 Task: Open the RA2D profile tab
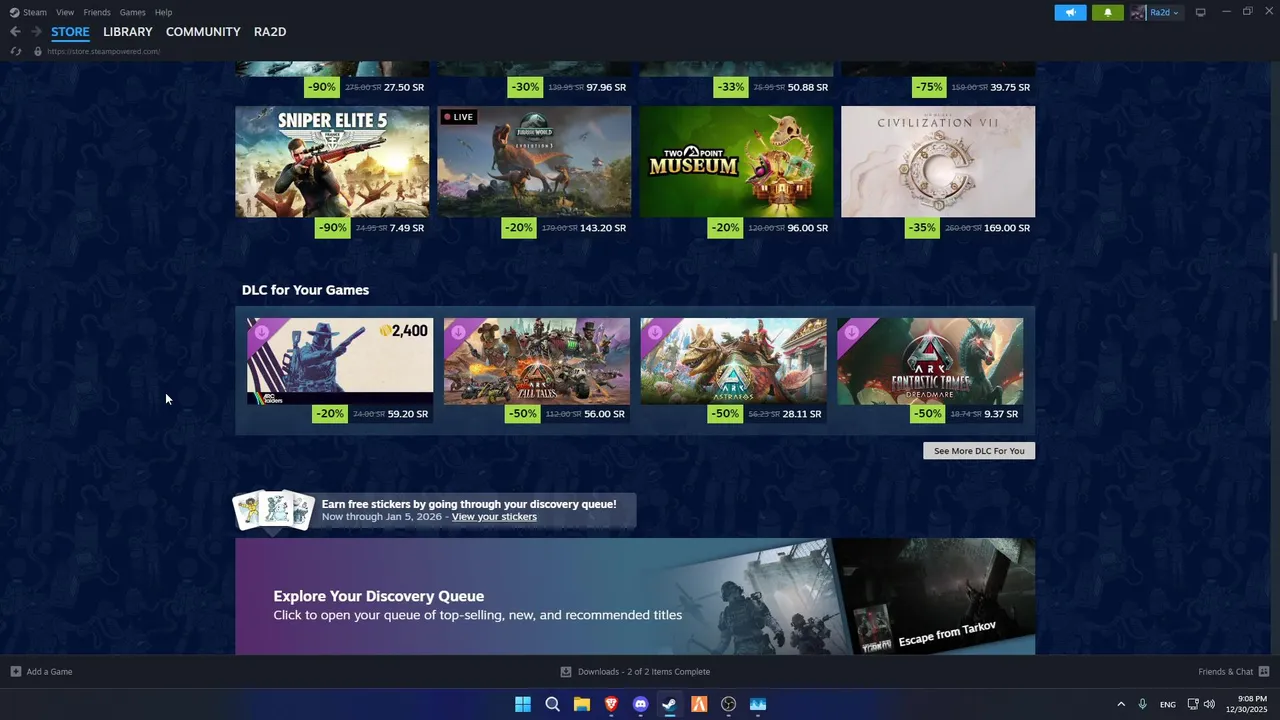tap(270, 32)
